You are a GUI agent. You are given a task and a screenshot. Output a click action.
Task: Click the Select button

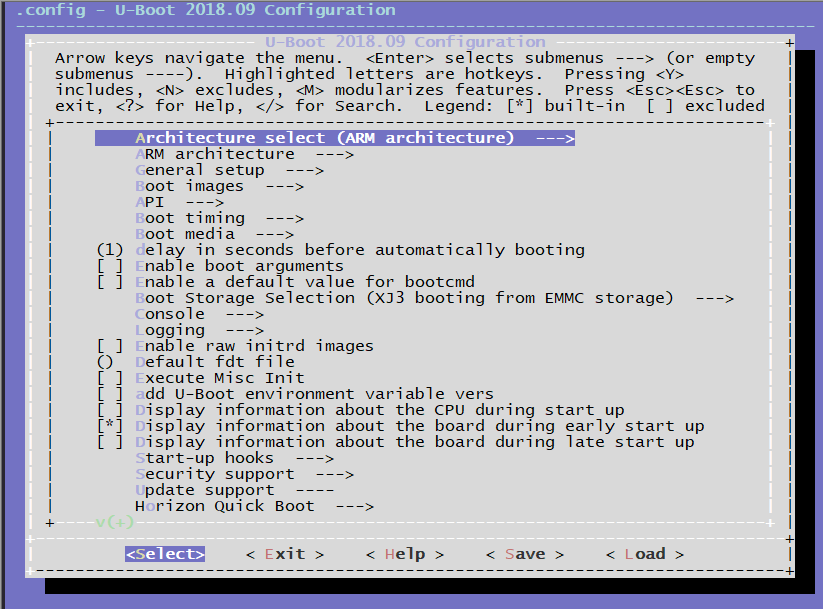(165, 554)
